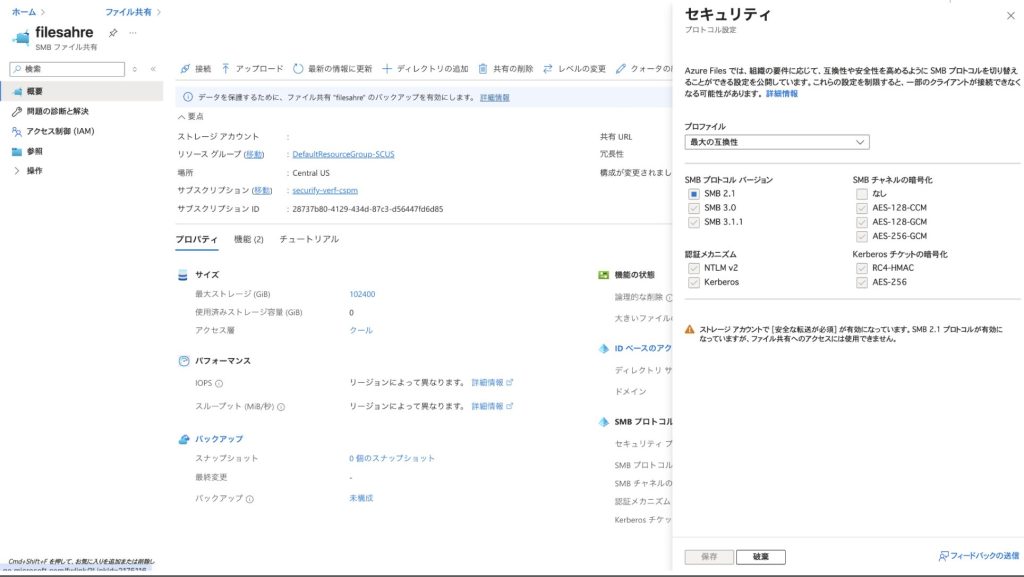Switch to the チュートリアル tab
The width and height of the screenshot is (1024, 577).
point(308,240)
